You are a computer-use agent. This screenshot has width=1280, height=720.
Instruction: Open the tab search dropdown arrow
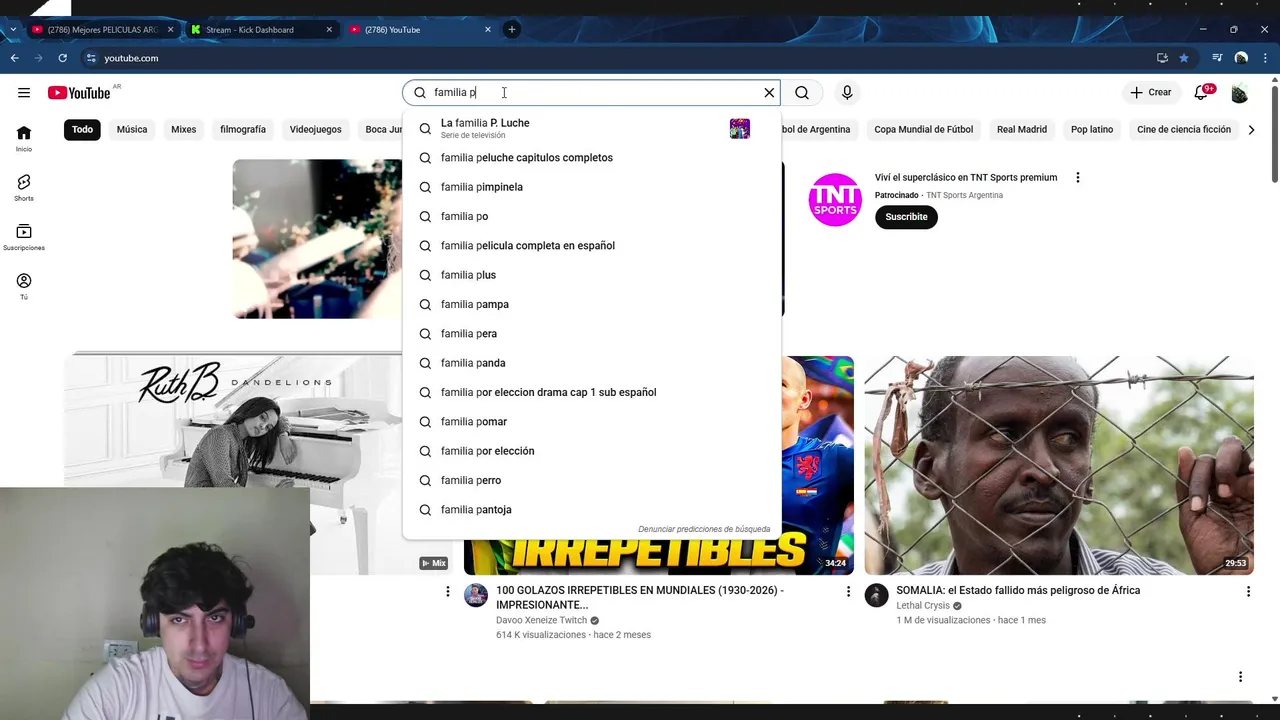12,30
